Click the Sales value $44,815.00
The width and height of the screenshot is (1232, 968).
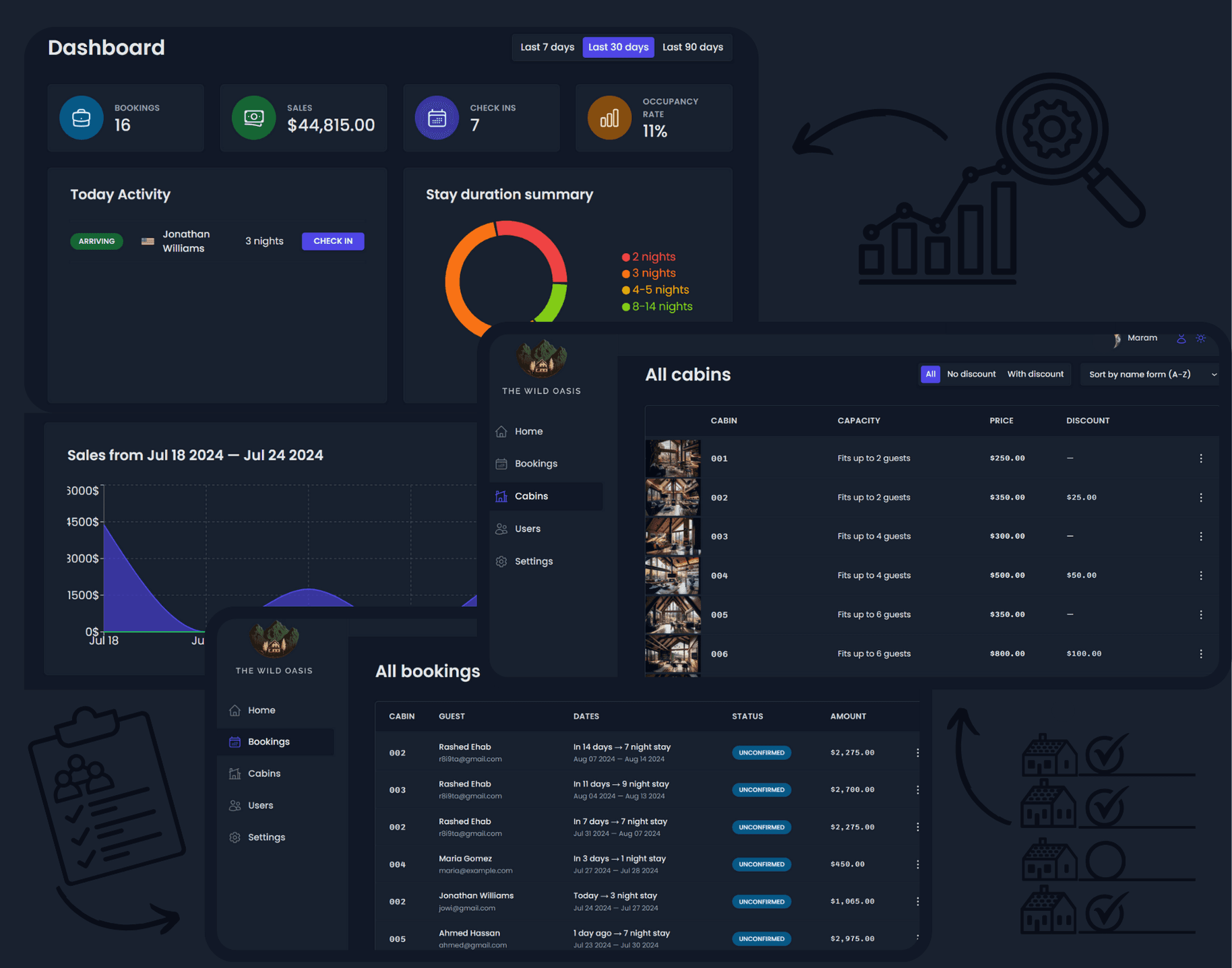click(331, 125)
